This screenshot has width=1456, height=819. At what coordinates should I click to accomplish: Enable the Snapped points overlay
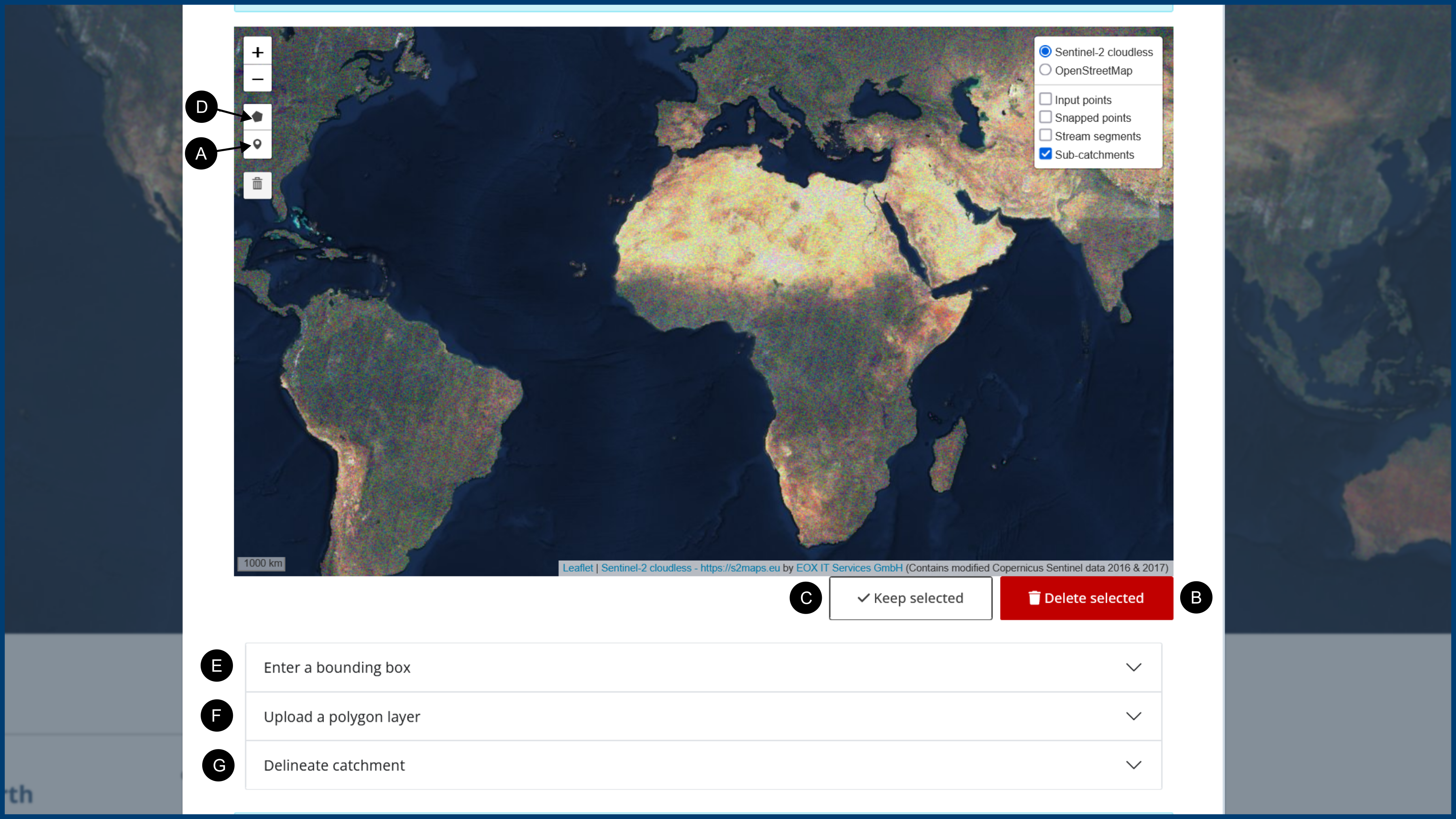pyautogui.click(x=1045, y=118)
